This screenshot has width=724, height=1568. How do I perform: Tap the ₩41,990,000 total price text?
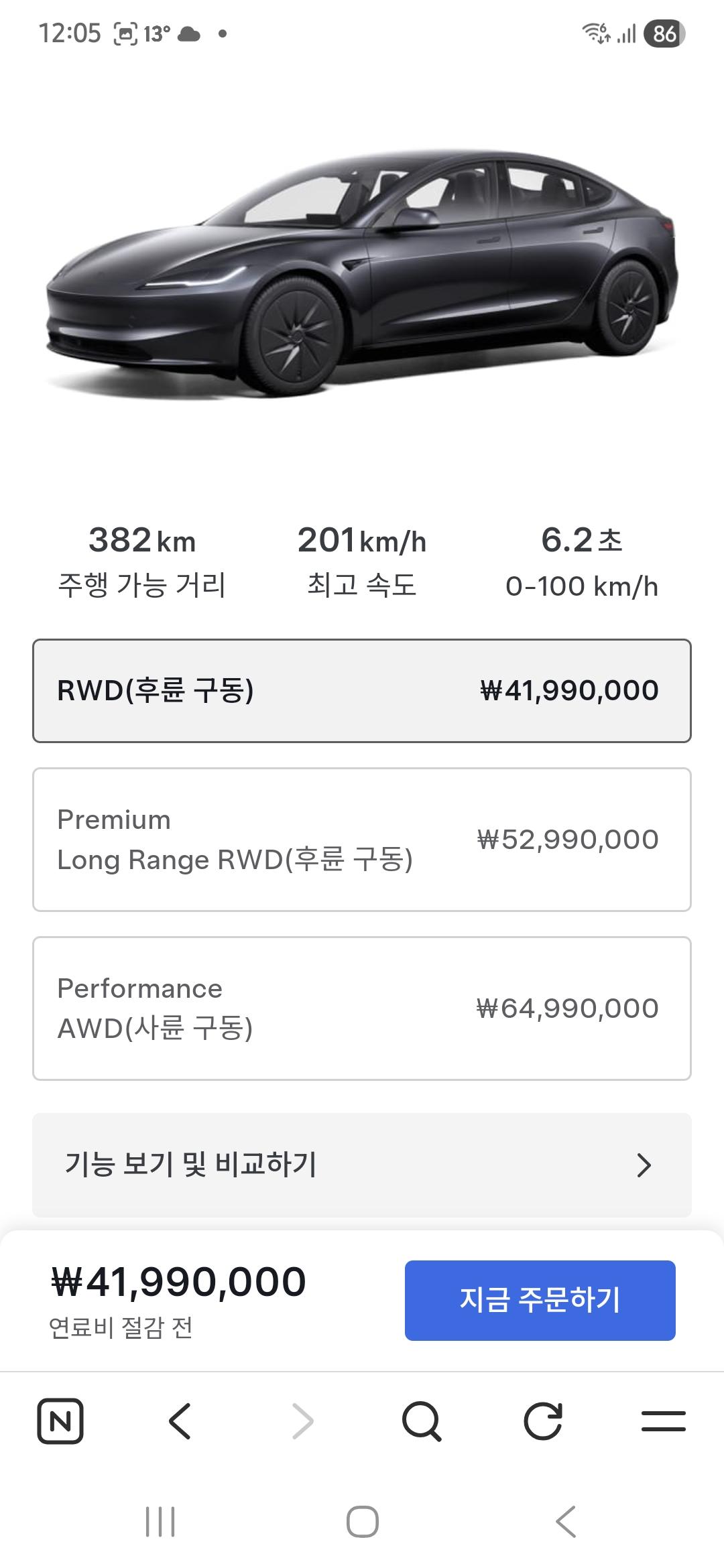[x=178, y=1283]
